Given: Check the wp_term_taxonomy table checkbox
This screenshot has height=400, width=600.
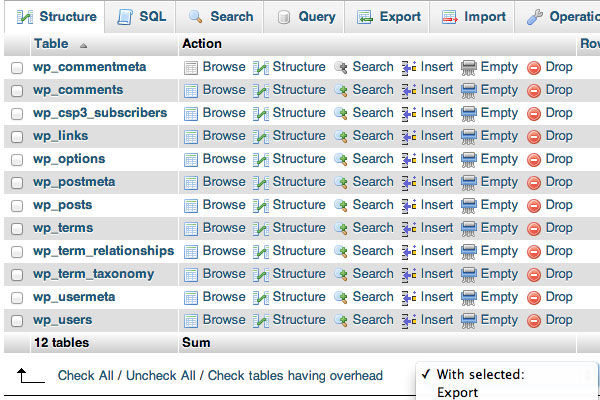Looking at the screenshot, I should pos(17,275).
